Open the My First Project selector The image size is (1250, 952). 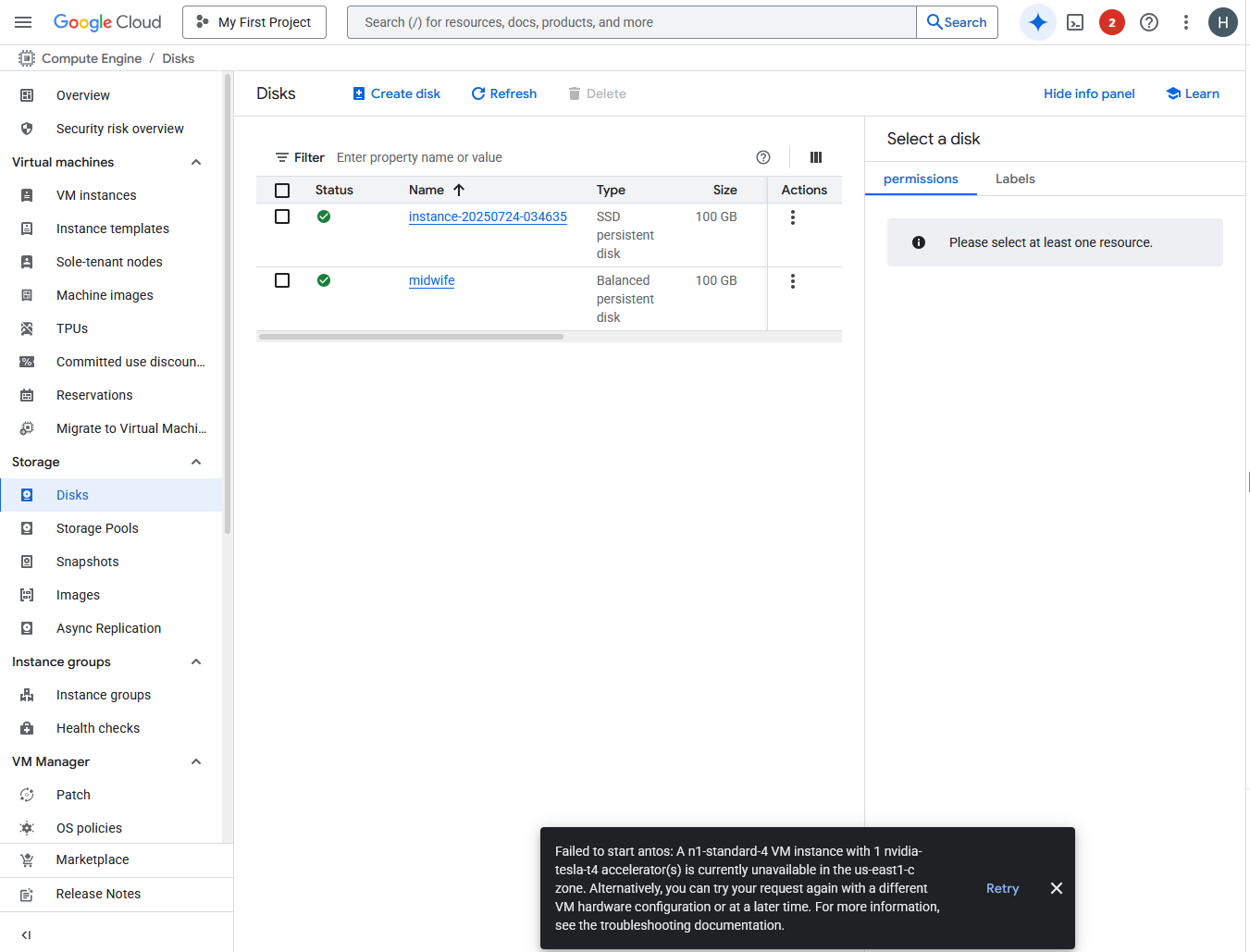tap(254, 22)
